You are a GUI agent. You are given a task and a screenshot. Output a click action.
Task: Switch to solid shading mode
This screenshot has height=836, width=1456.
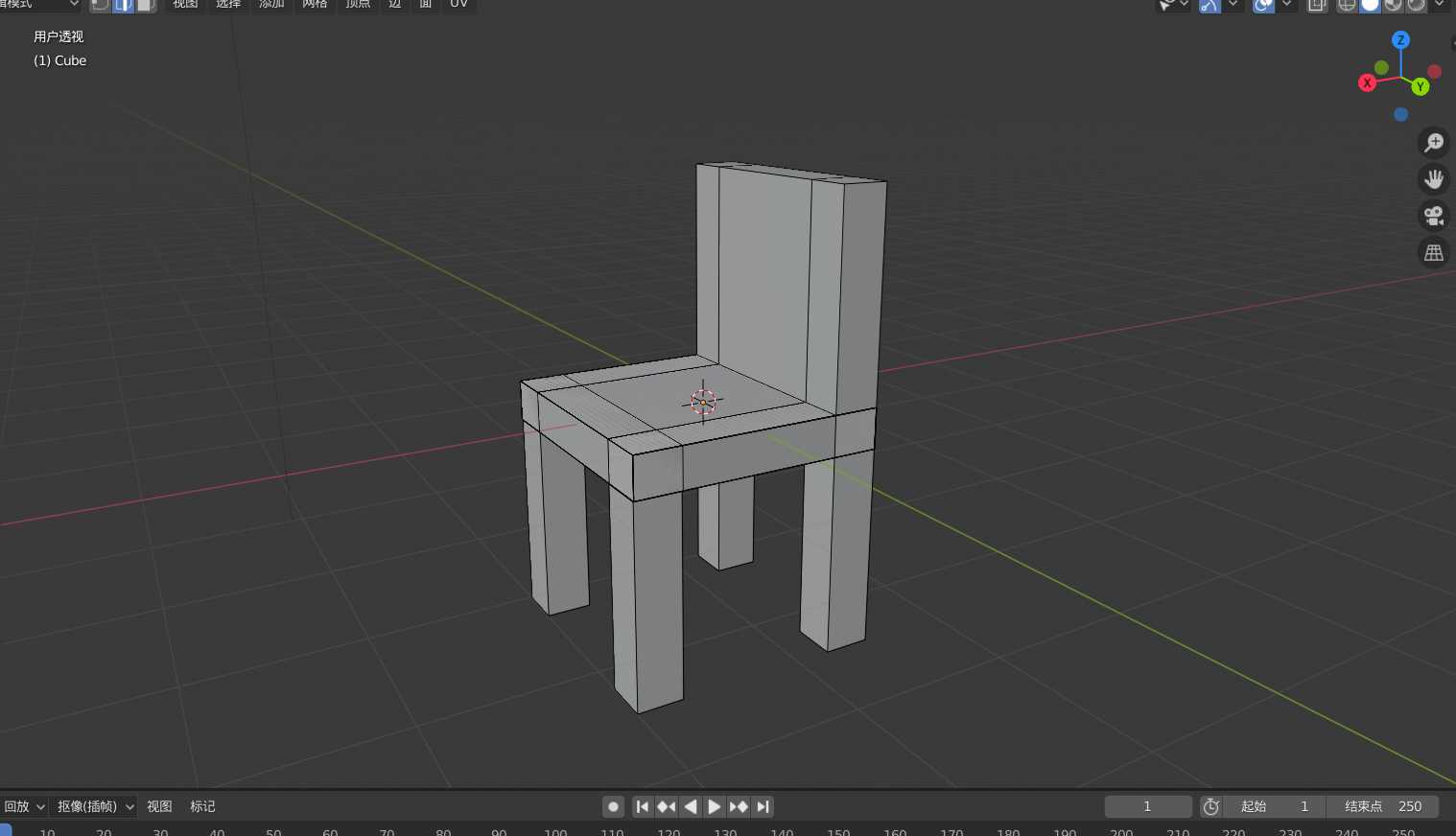click(x=1370, y=5)
